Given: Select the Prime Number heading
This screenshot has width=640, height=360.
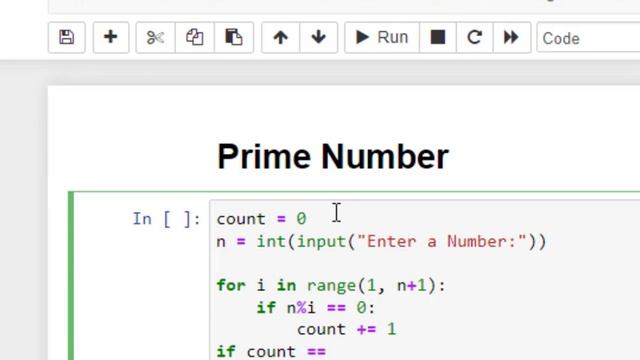Looking at the screenshot, I should click(333, 156).
